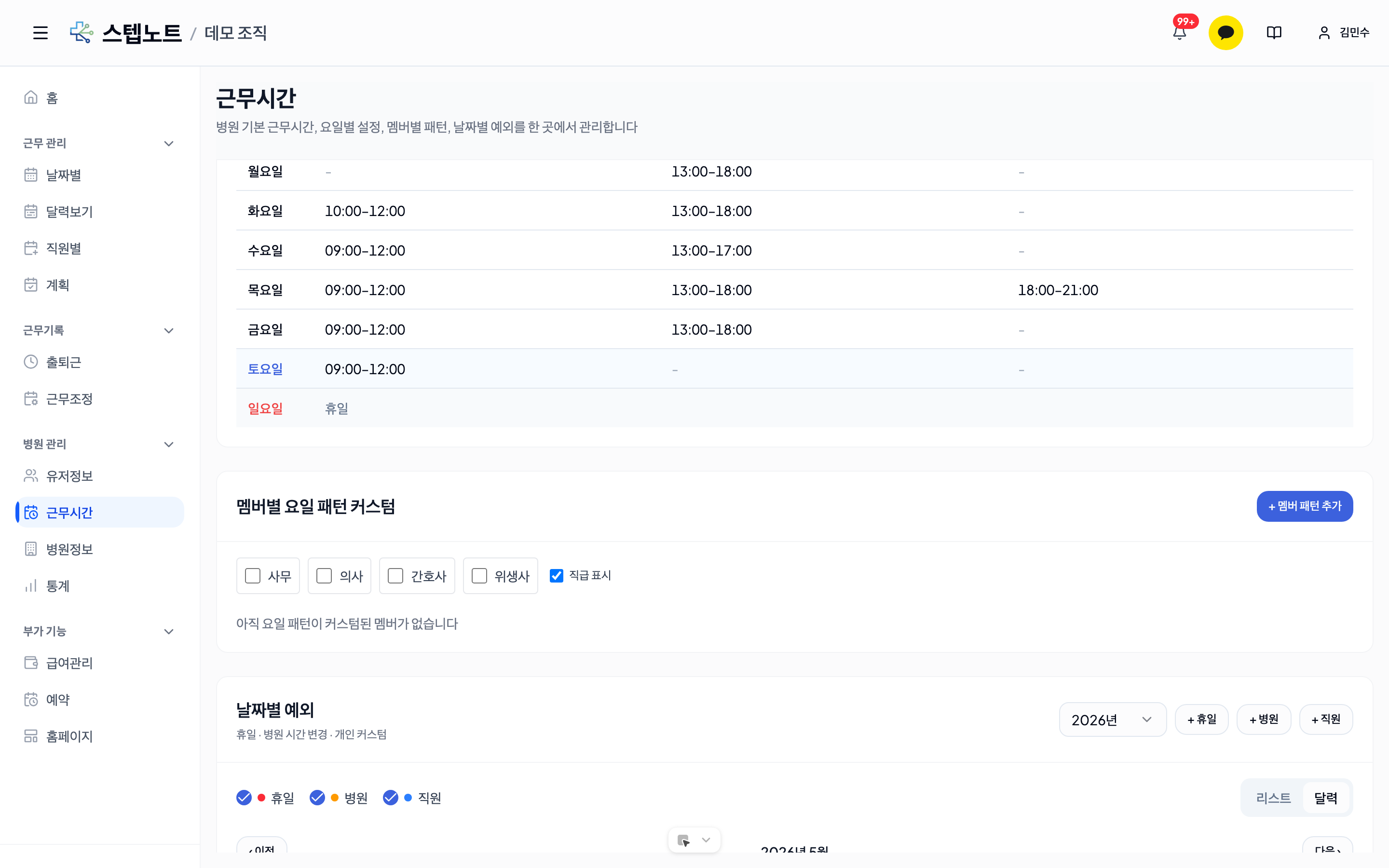Toggle the 휴일 filter checkmark
The width and height of the screenshot is (1389, 868).
pyautogui.click(x=244, y=798)
